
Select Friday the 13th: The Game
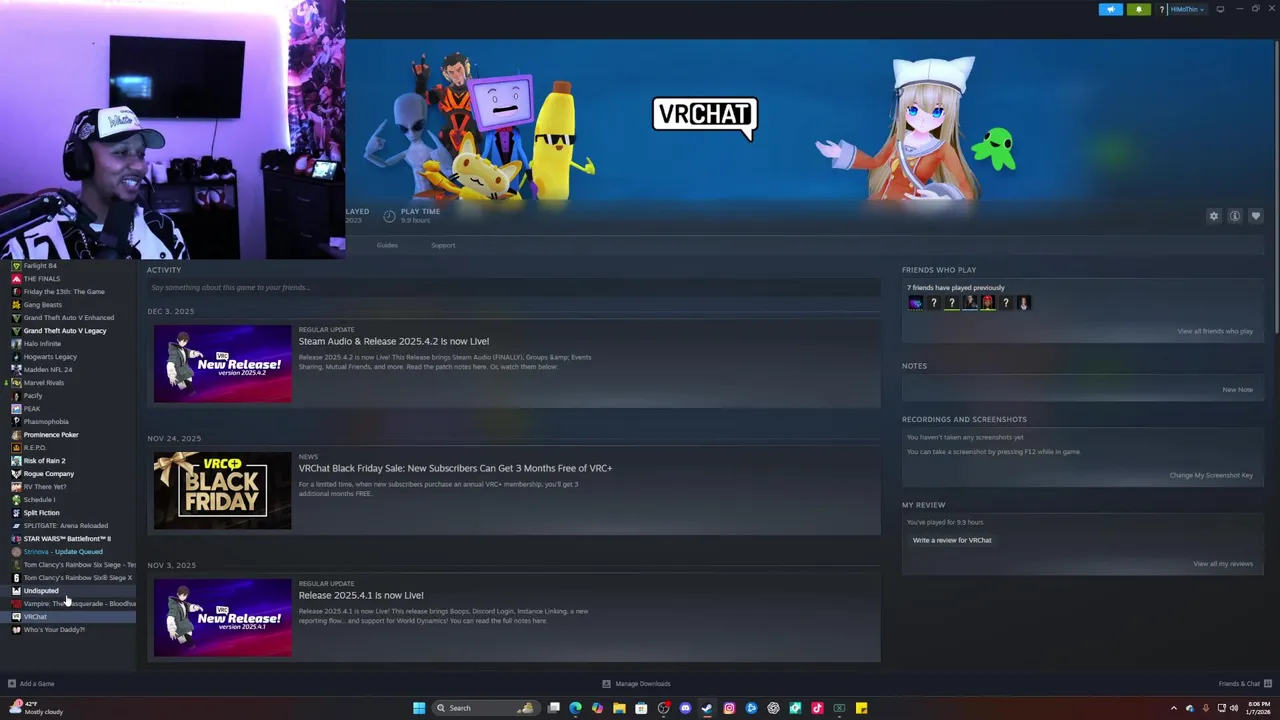click(x=64, y=292)
